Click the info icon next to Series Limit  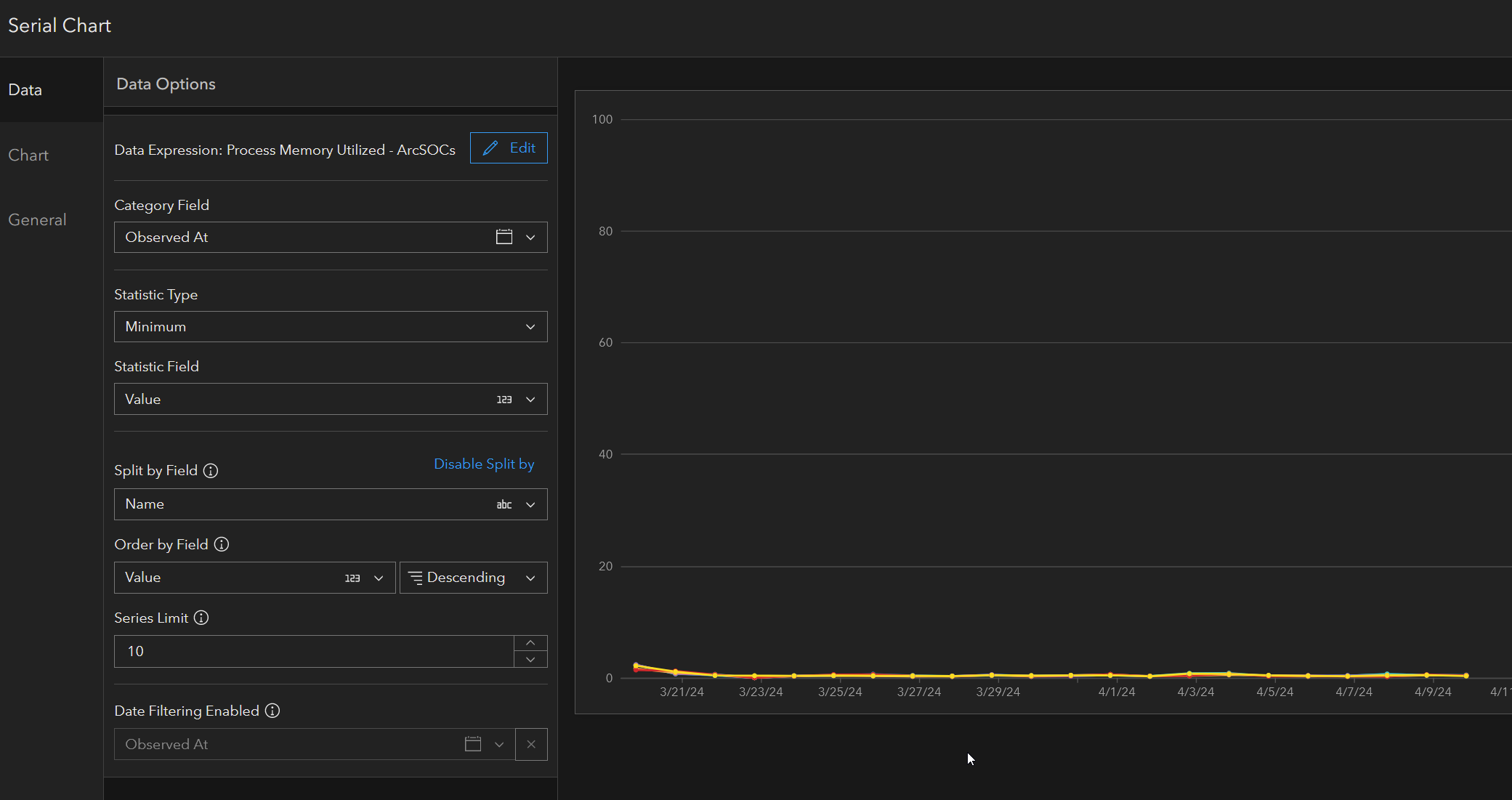click(x=201, y=618)
